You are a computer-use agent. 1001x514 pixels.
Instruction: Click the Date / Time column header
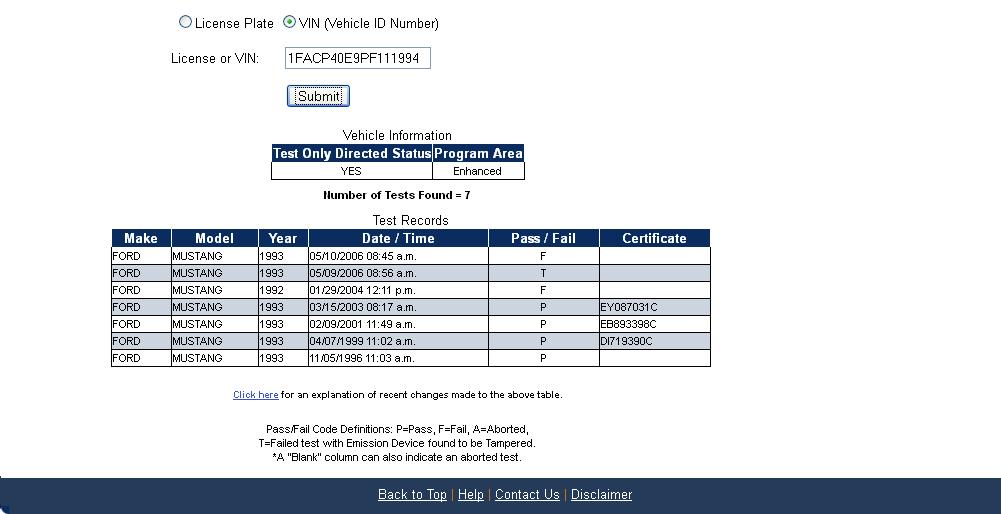click(398, 238)
